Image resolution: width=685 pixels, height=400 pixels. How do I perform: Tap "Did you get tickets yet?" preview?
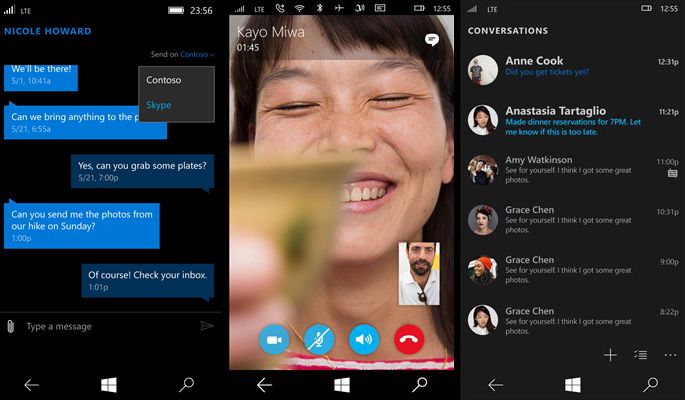pos(547,72)
